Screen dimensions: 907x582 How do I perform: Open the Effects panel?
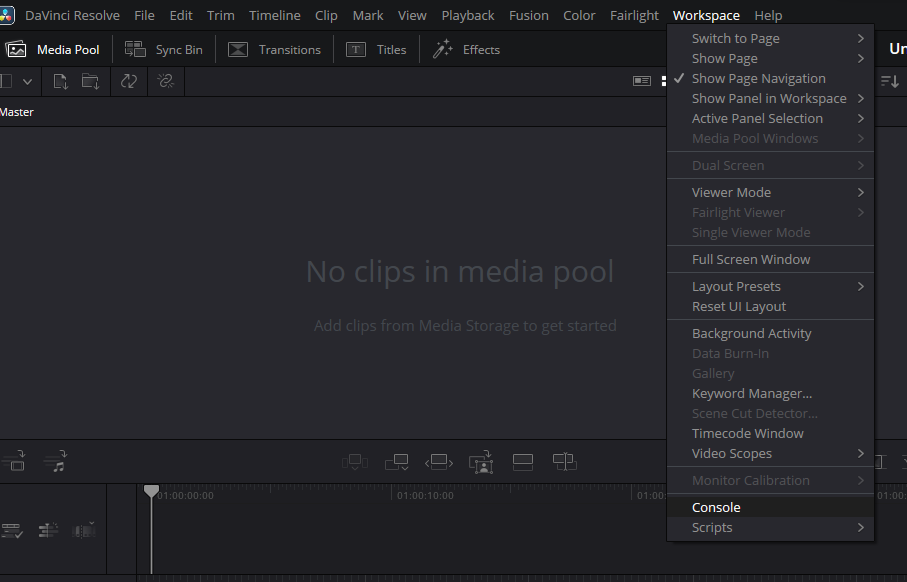466,49
